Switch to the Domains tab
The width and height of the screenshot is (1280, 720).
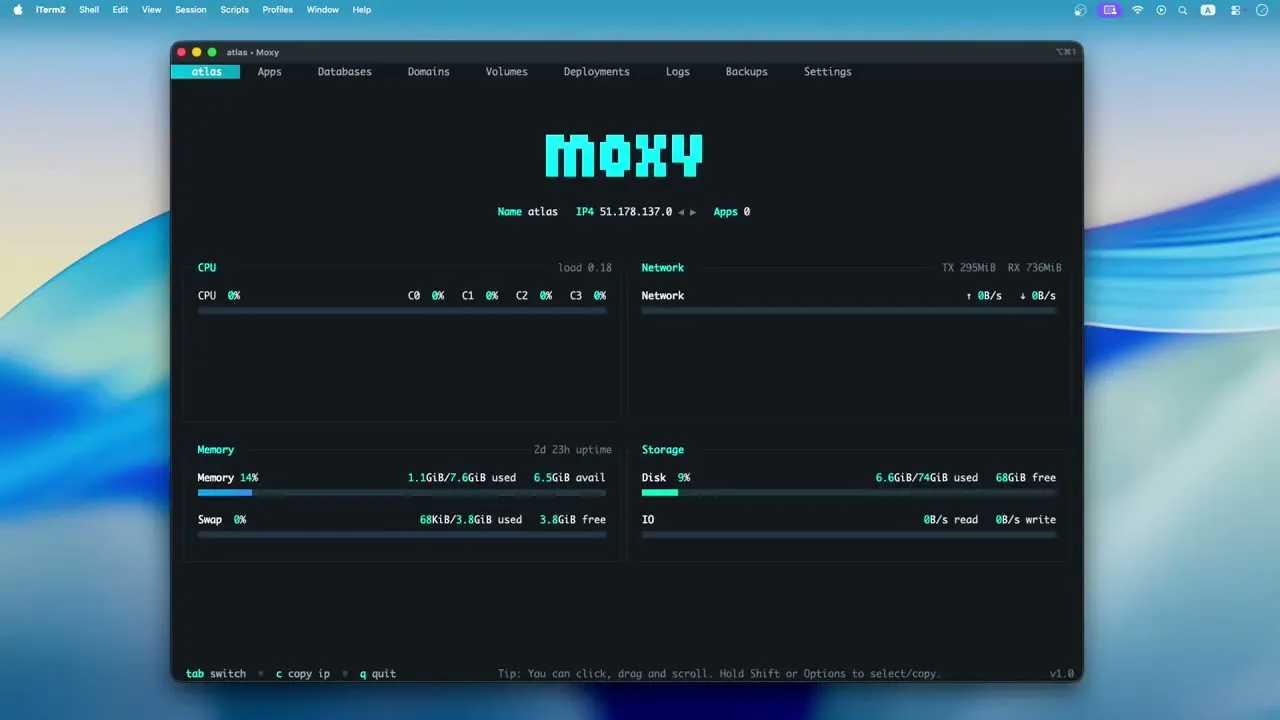(x=428, y=72)
